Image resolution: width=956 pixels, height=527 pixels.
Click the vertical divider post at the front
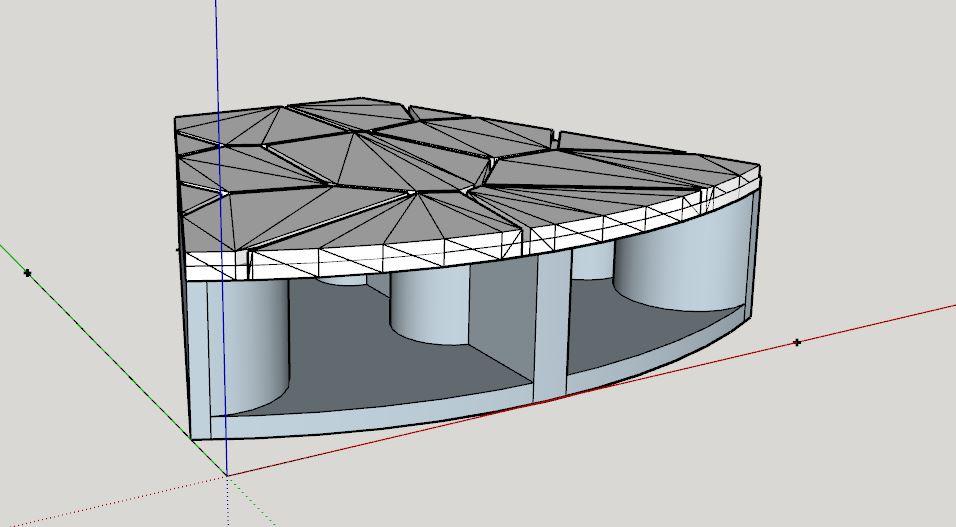[552, 326]
